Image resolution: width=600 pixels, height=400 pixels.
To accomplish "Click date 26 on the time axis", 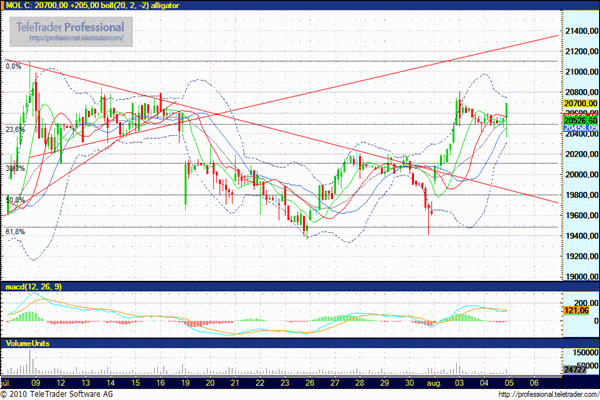I will (309, 381).
